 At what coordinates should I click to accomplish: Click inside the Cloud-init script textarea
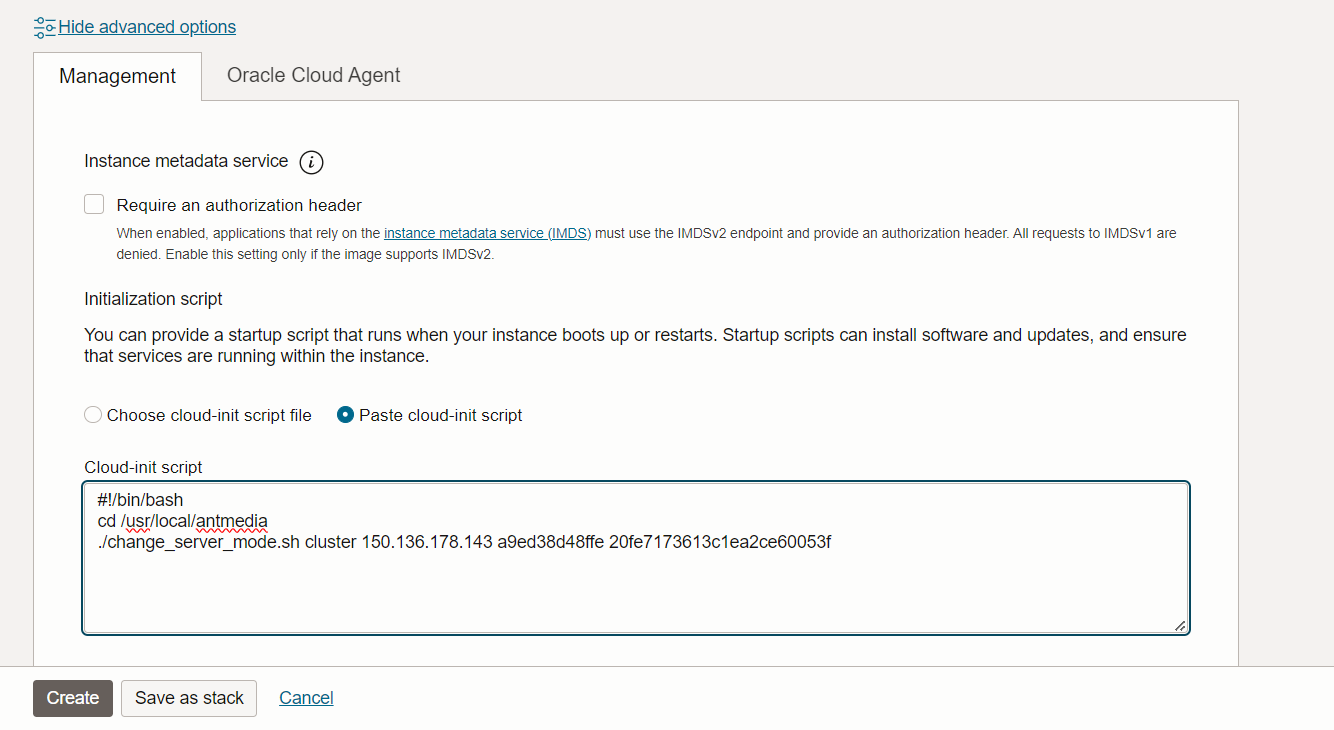636,558
